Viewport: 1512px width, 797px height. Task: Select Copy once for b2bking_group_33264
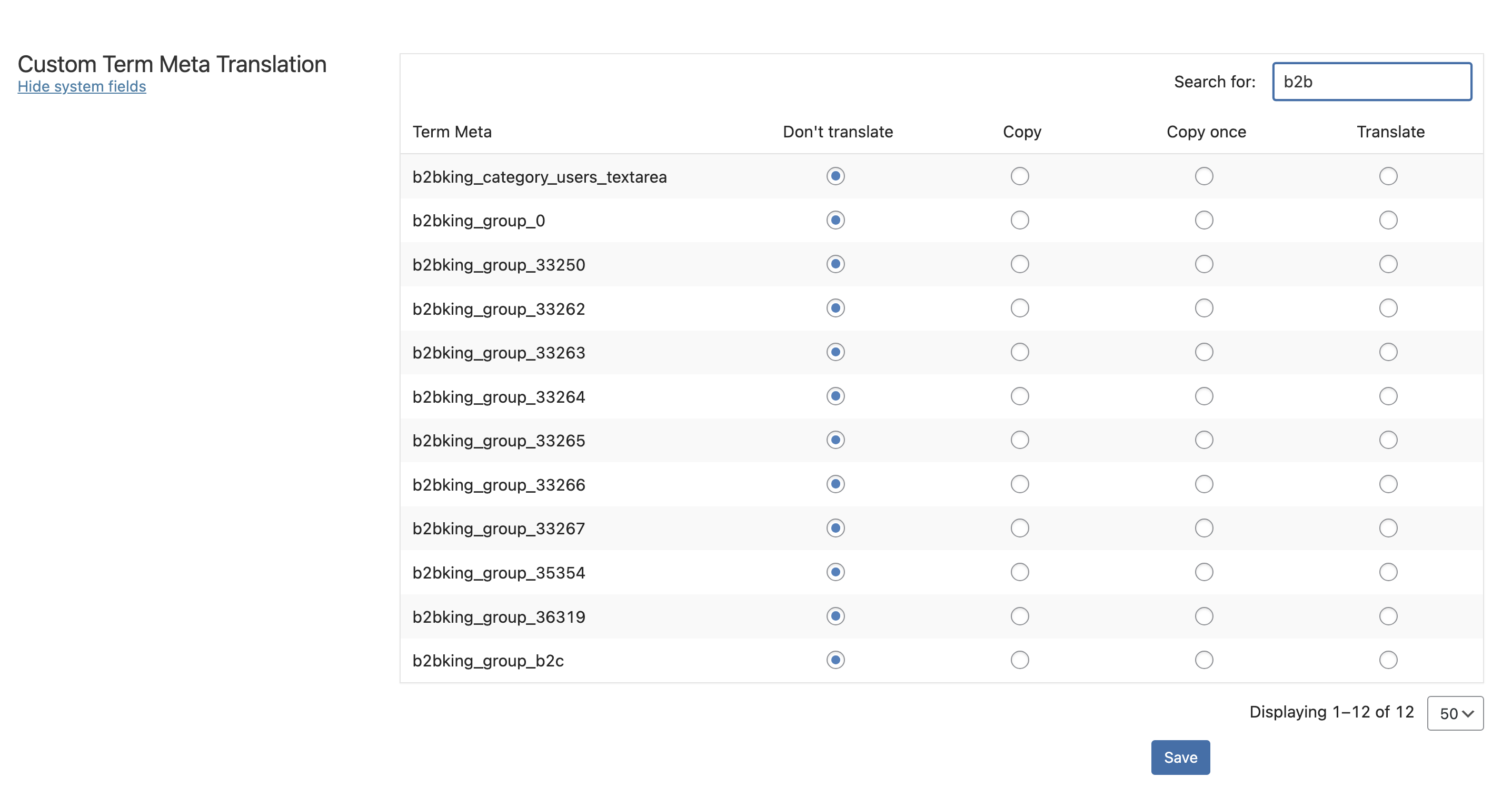pos(1205,396)
